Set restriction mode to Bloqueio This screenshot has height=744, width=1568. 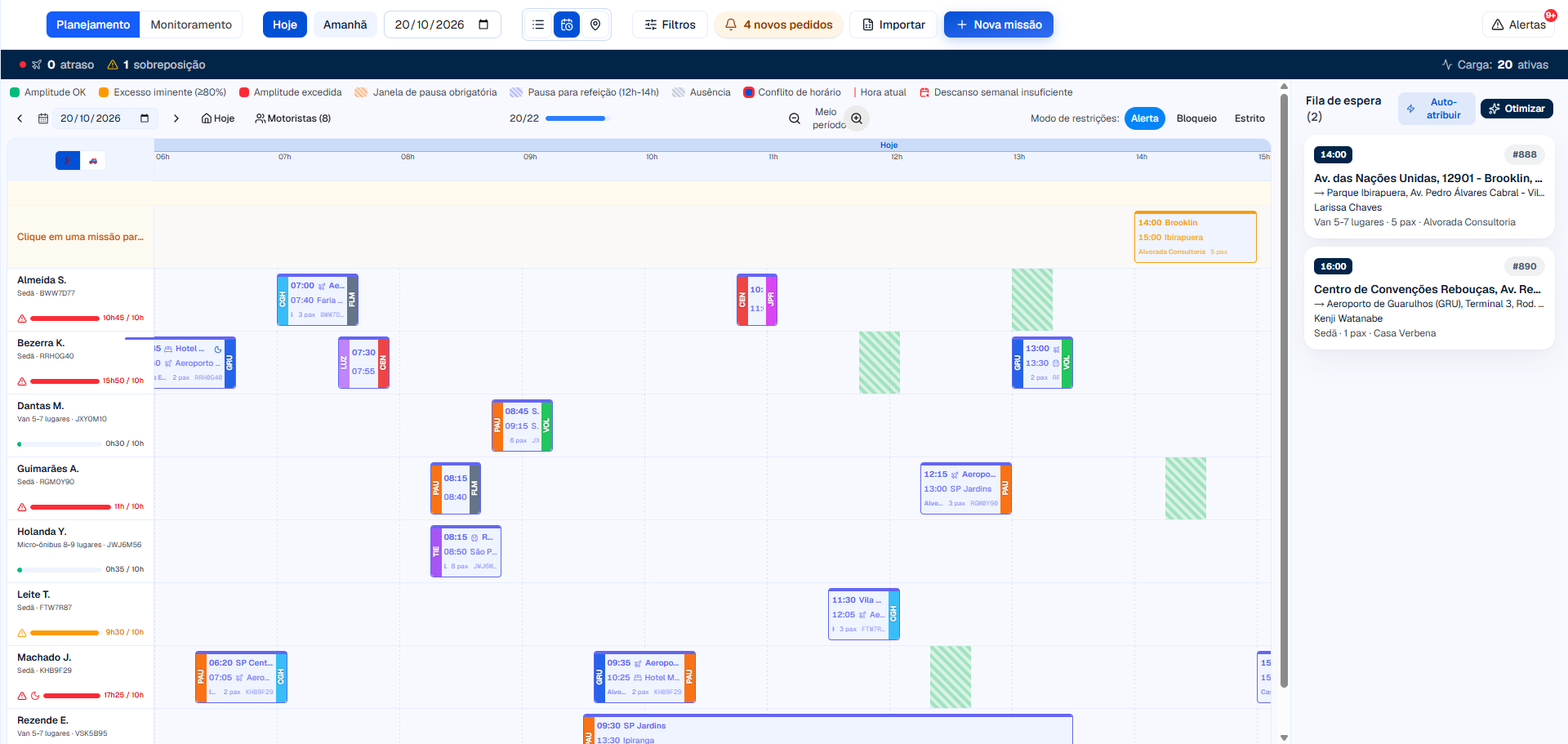click(x=1196, y=118)
